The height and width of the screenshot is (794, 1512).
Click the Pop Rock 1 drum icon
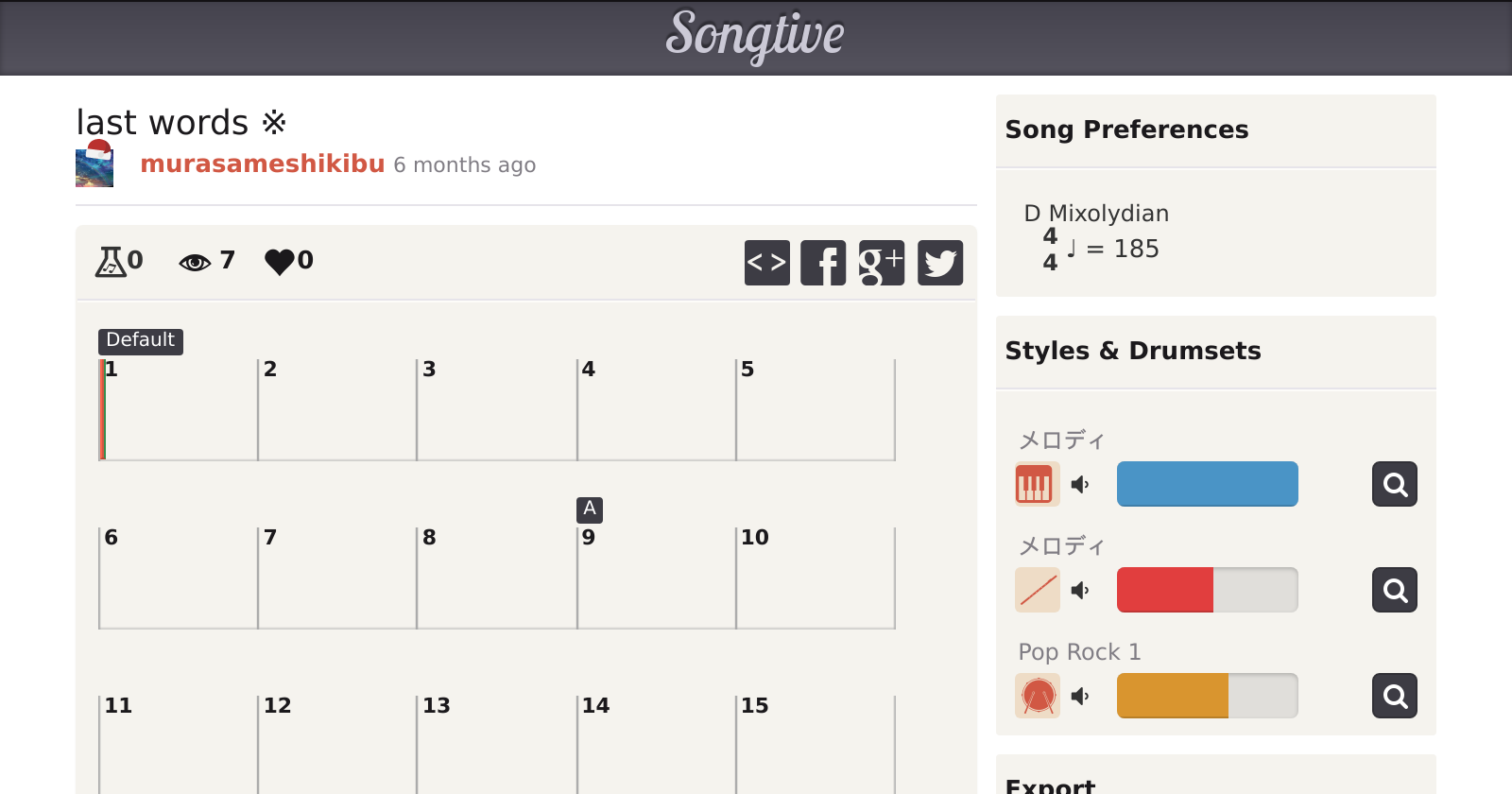[x=1037, y=696]
